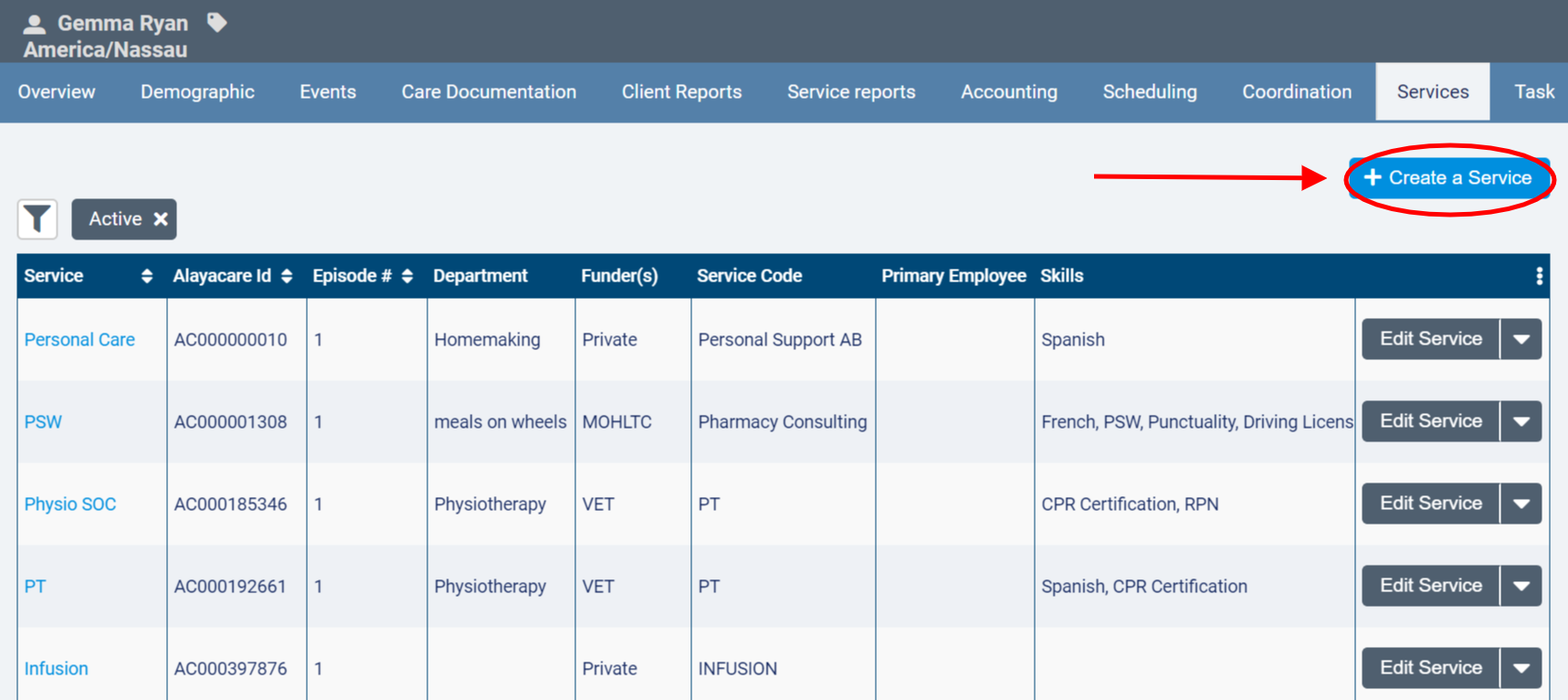This screenshot has width=1568, height=700.
Task: Click the Create a Service button
Action: click(1449, 178)
